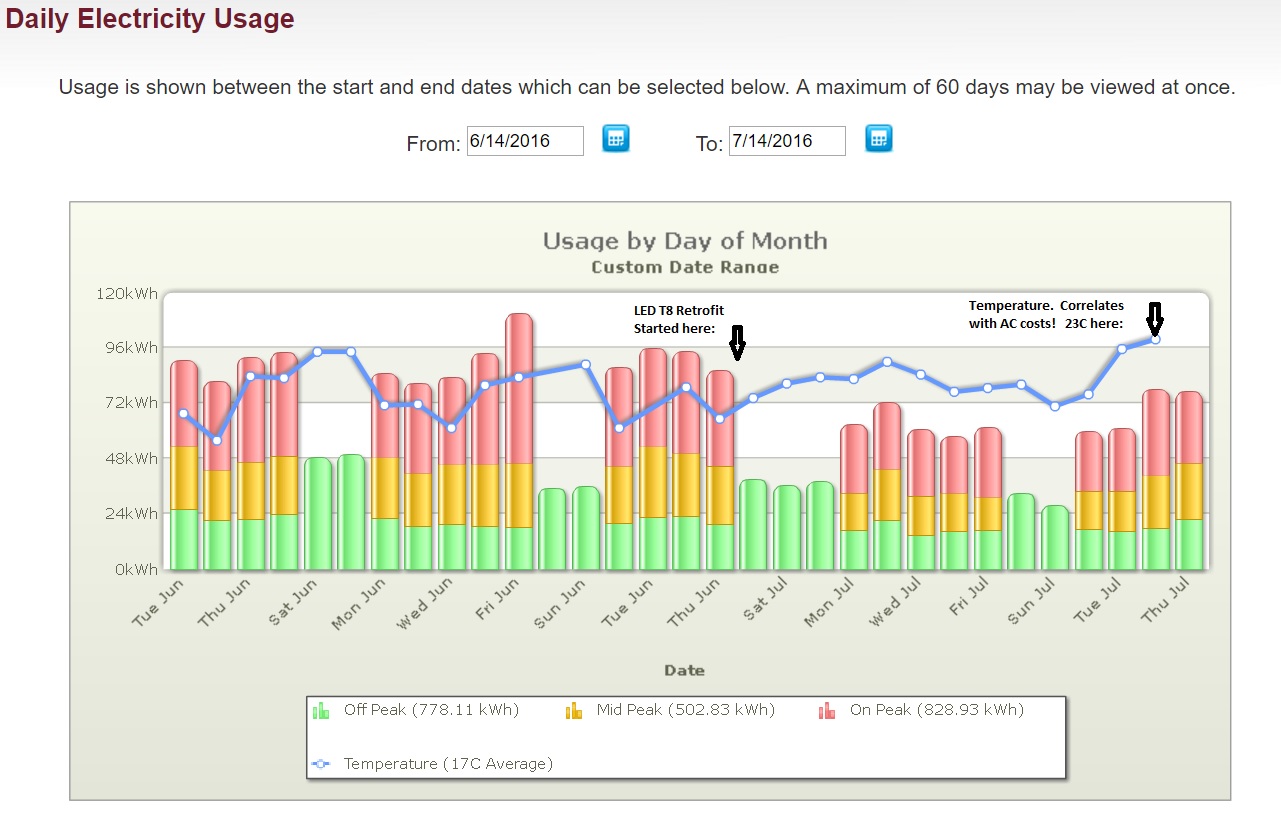
Task: Toggle the Off Peak legend icon
Action: click(321, 711)
